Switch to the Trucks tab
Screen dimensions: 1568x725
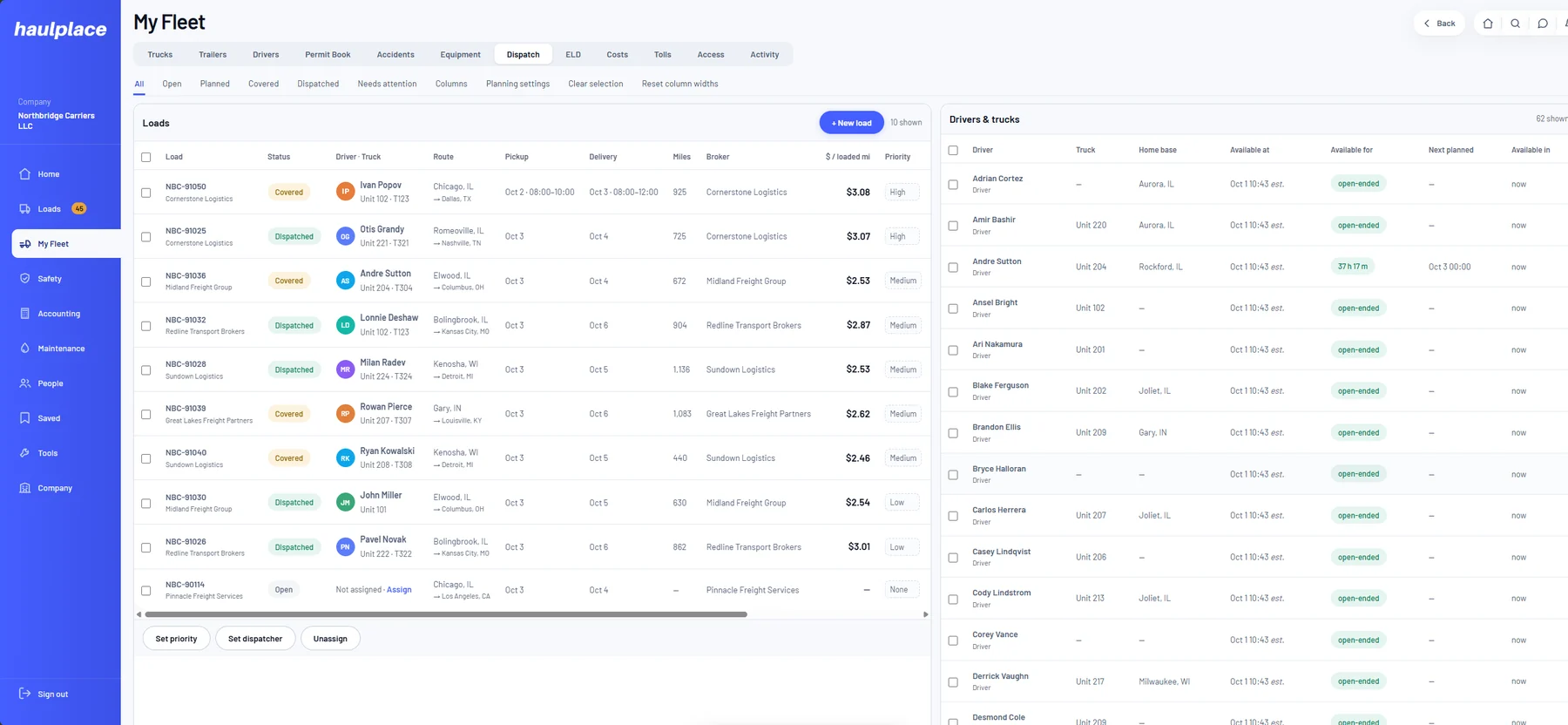click(x=160, y=55)
